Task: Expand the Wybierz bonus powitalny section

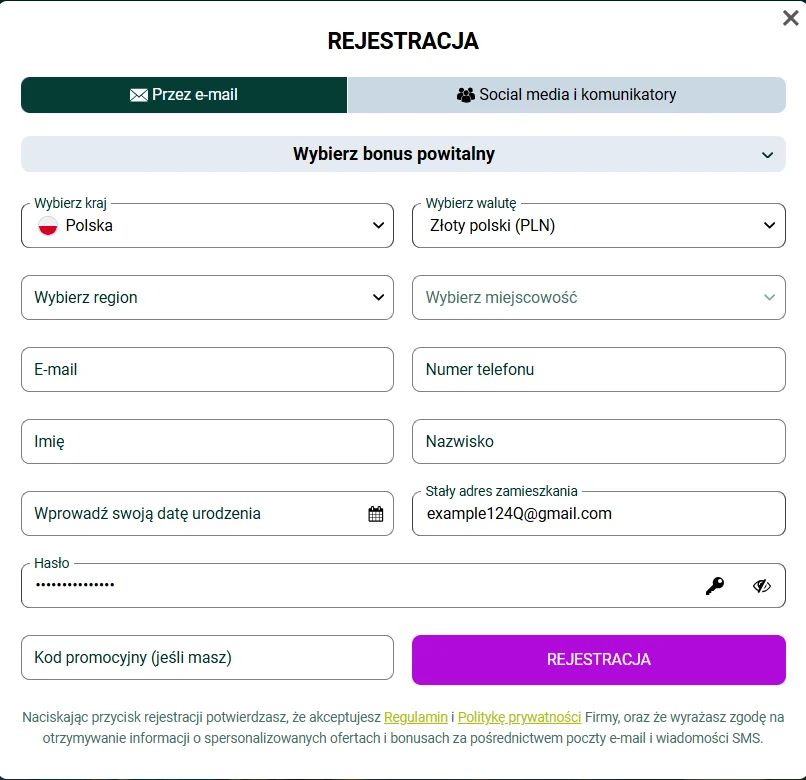Action: click(x=403, y=154)
